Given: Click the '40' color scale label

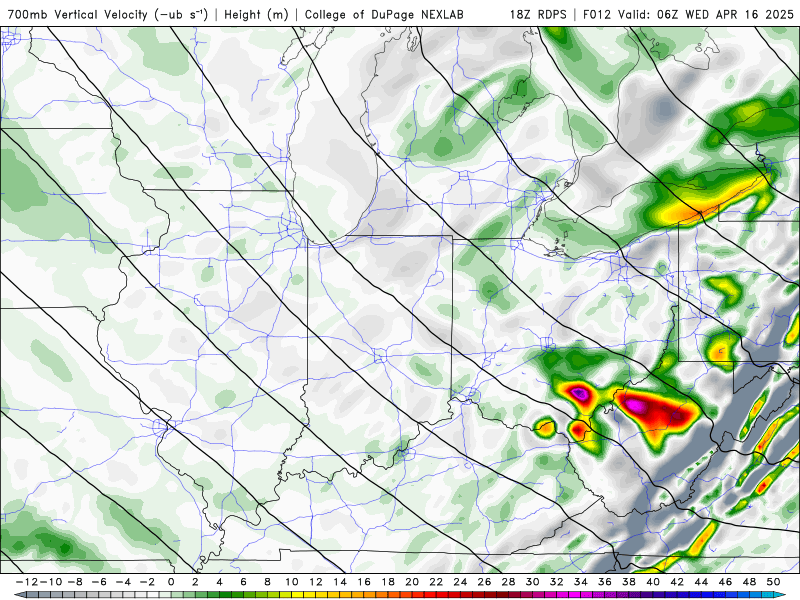Looking at the screenshot, I should pyautogui.click(x=654, y=582).
